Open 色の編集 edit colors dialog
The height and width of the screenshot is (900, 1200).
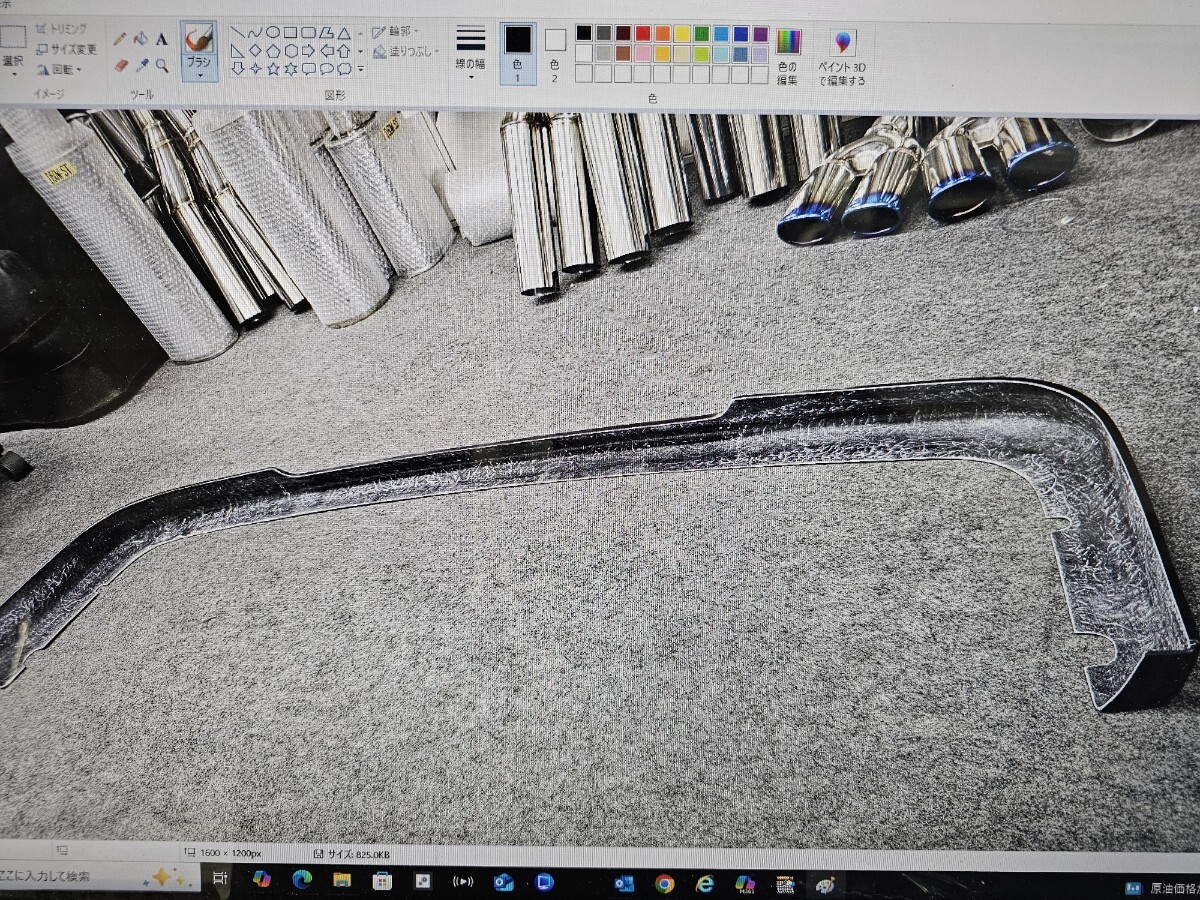pos(788,55)
